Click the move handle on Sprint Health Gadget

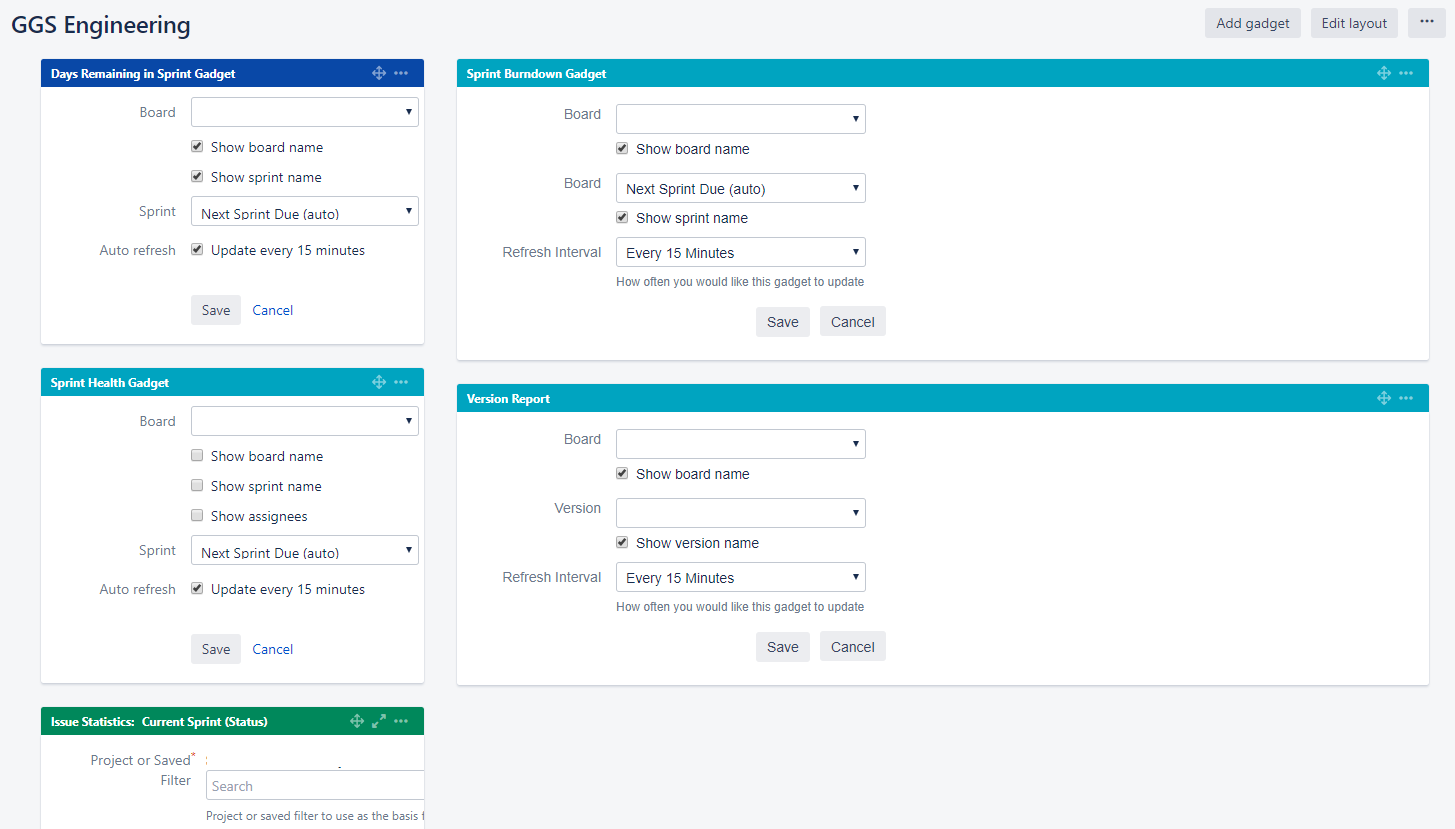pyautogui.click(x=379, y=381)
